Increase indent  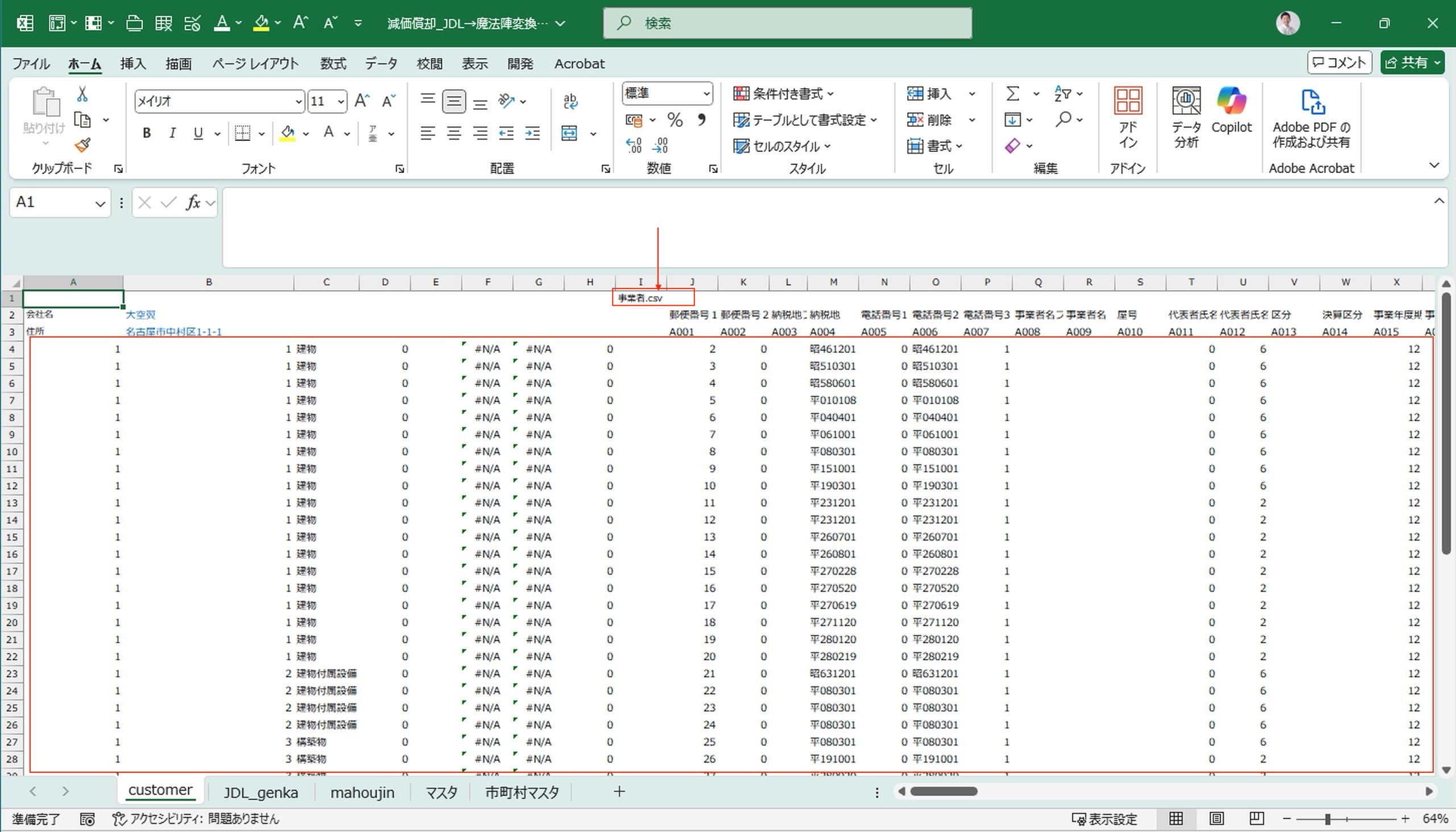[533, 134]
